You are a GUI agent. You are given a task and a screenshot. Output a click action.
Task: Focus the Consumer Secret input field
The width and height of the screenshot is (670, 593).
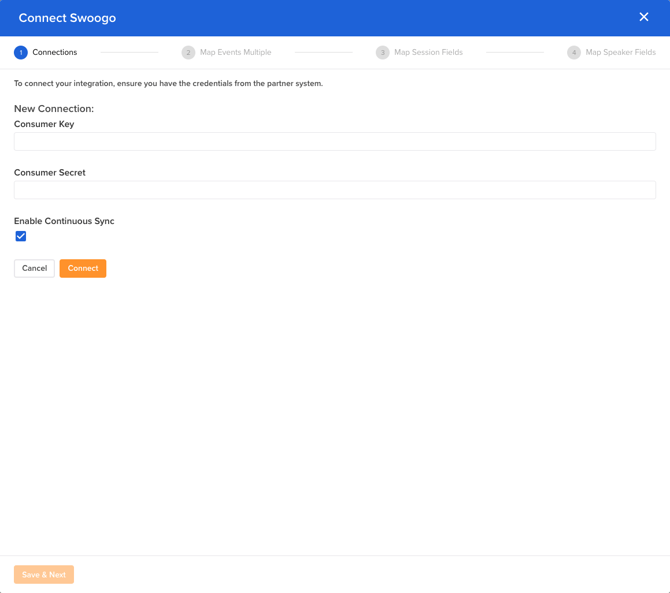point(335,190)
